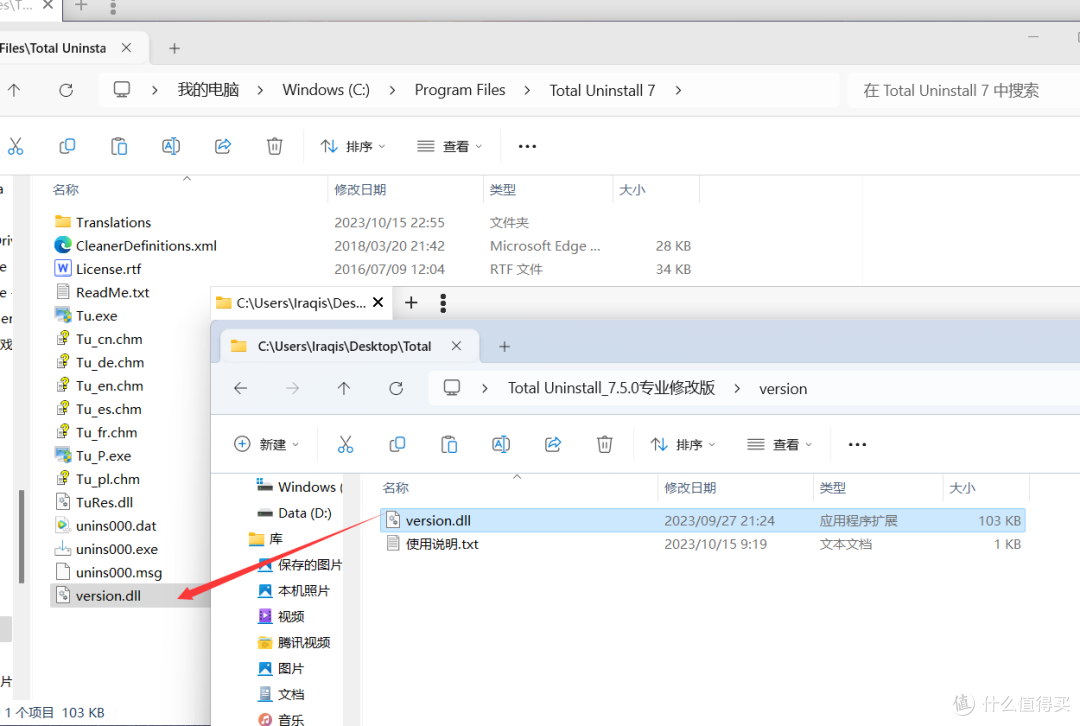1080x726 pixels.
Task: Add new tab beside Desktop\Total tab
Action: click(504, 346)
